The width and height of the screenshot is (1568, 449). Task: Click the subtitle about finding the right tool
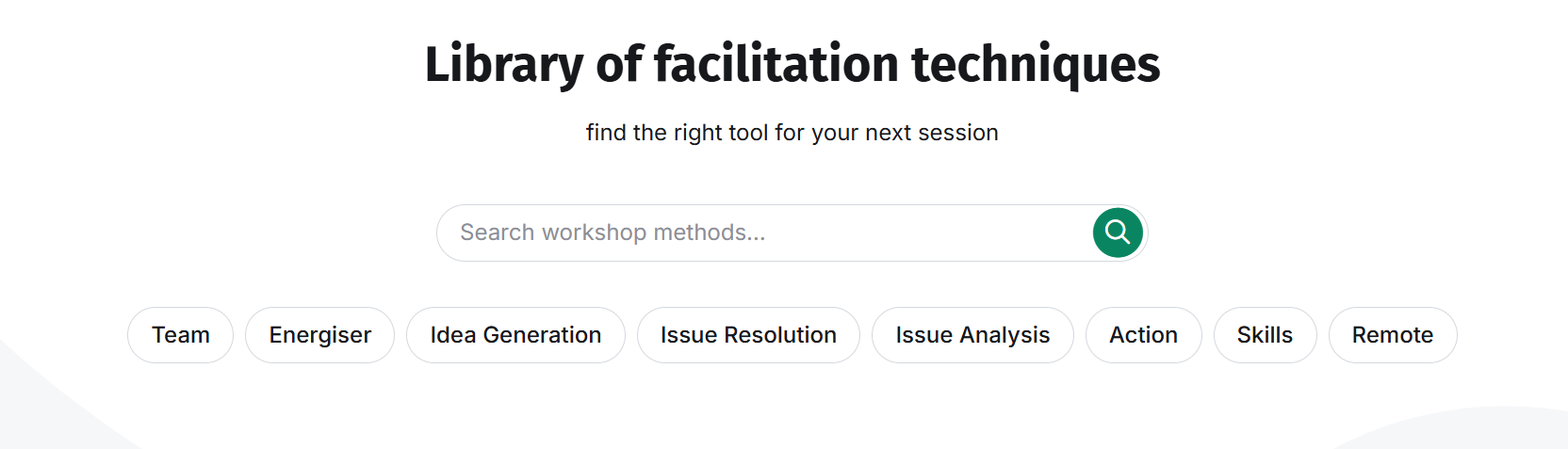(x=792, y=133)
